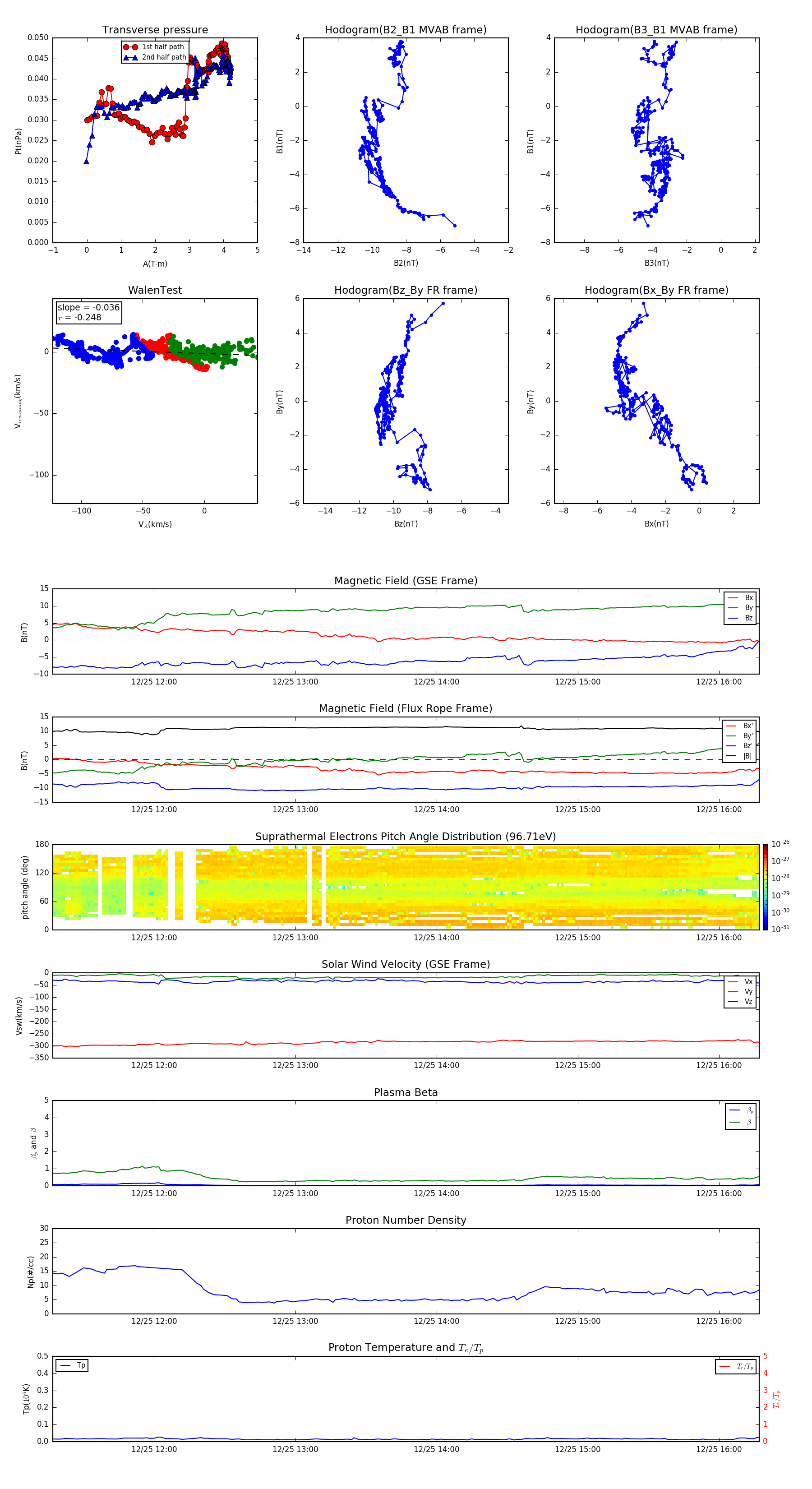812x1489 pixels.
Task: Click "Bx'" legend entry in flux rope panel
Action: pos(740,726)
